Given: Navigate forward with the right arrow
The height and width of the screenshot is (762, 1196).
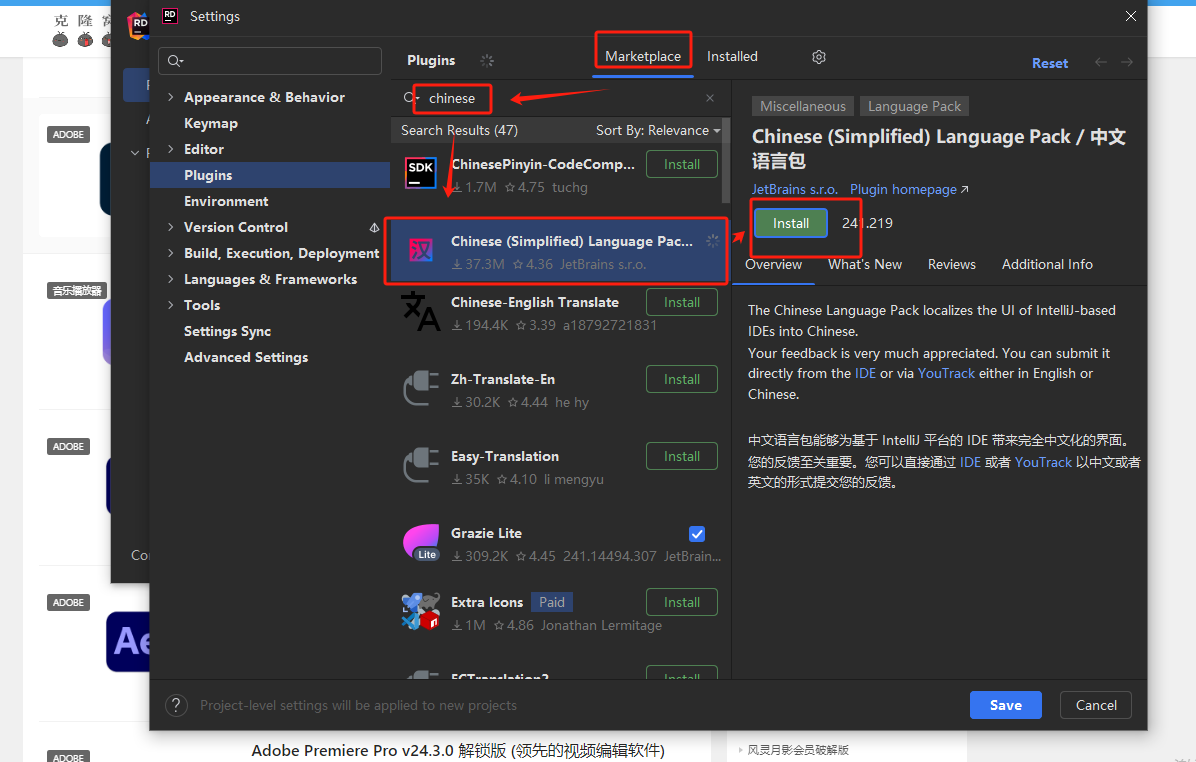Looking at the screenshot, I should pyautogui.click(x=1127, y=63).
